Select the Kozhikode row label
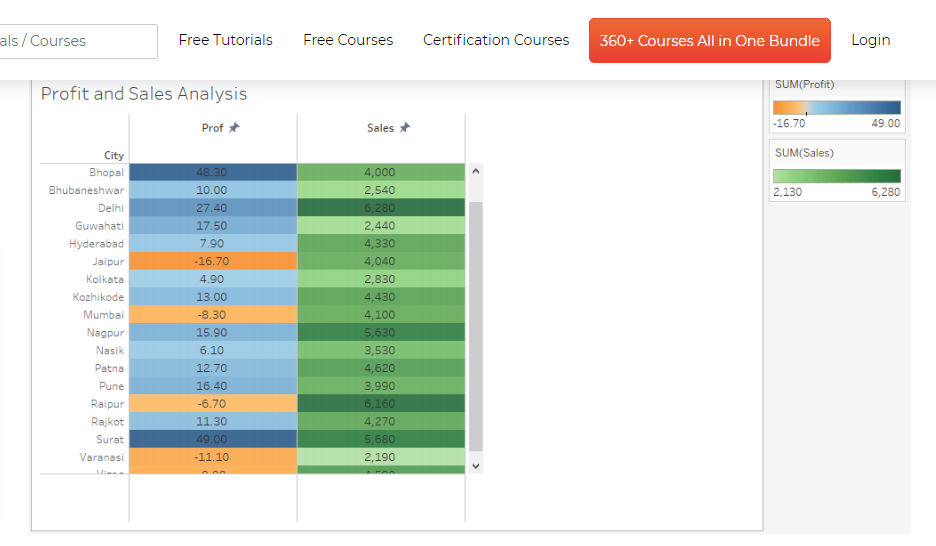Image resolution: width=936 pixels, height=546 pixels. point(98,297)
